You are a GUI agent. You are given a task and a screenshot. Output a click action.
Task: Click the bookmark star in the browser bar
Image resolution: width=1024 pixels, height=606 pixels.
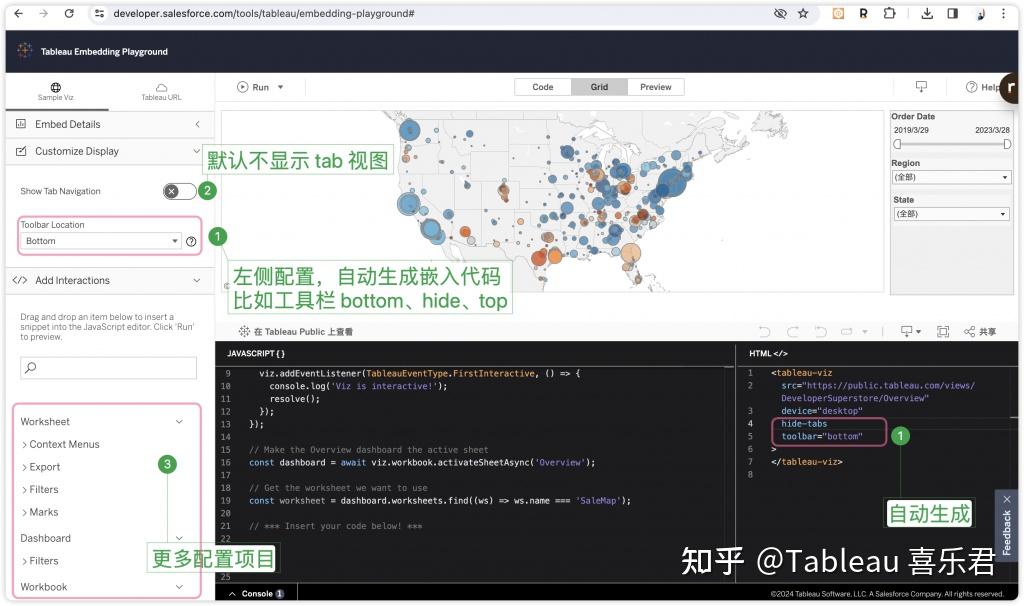[x=803, y=13]
